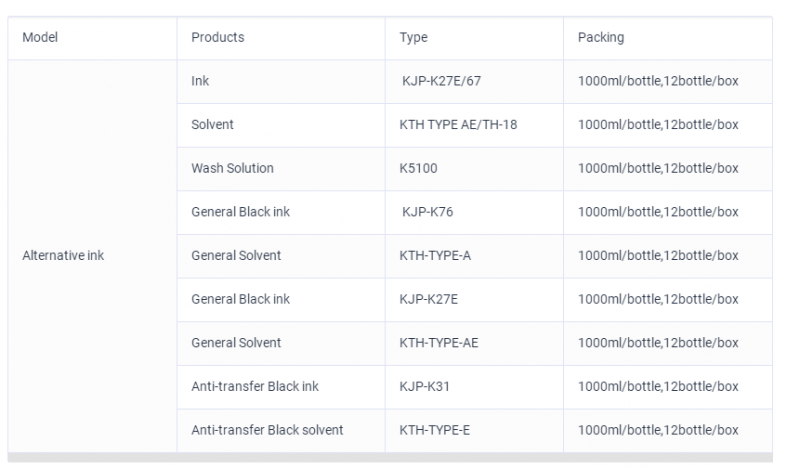Select the KTH-TYPE-AE cell
The height and width of the screenshot is (468, 800).
474,343
